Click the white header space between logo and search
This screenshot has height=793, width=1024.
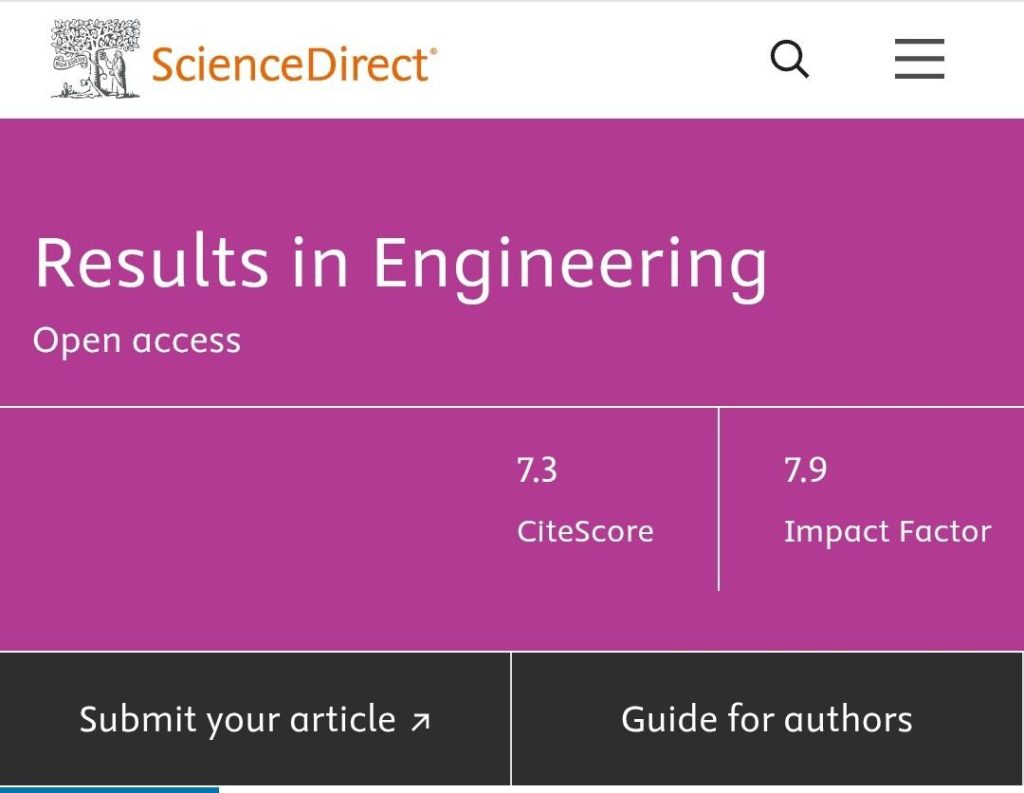click(600, 60)
